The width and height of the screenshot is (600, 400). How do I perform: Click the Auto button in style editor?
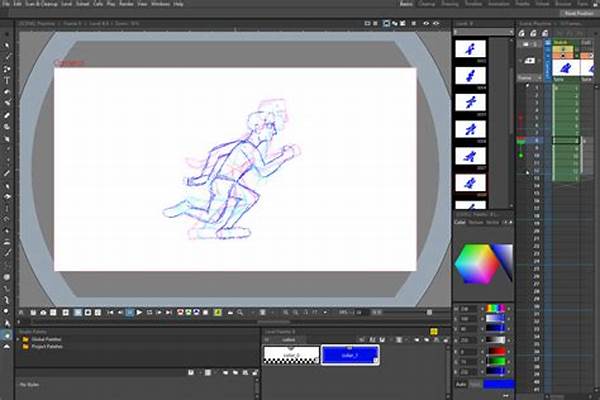(x=461, y=384)
